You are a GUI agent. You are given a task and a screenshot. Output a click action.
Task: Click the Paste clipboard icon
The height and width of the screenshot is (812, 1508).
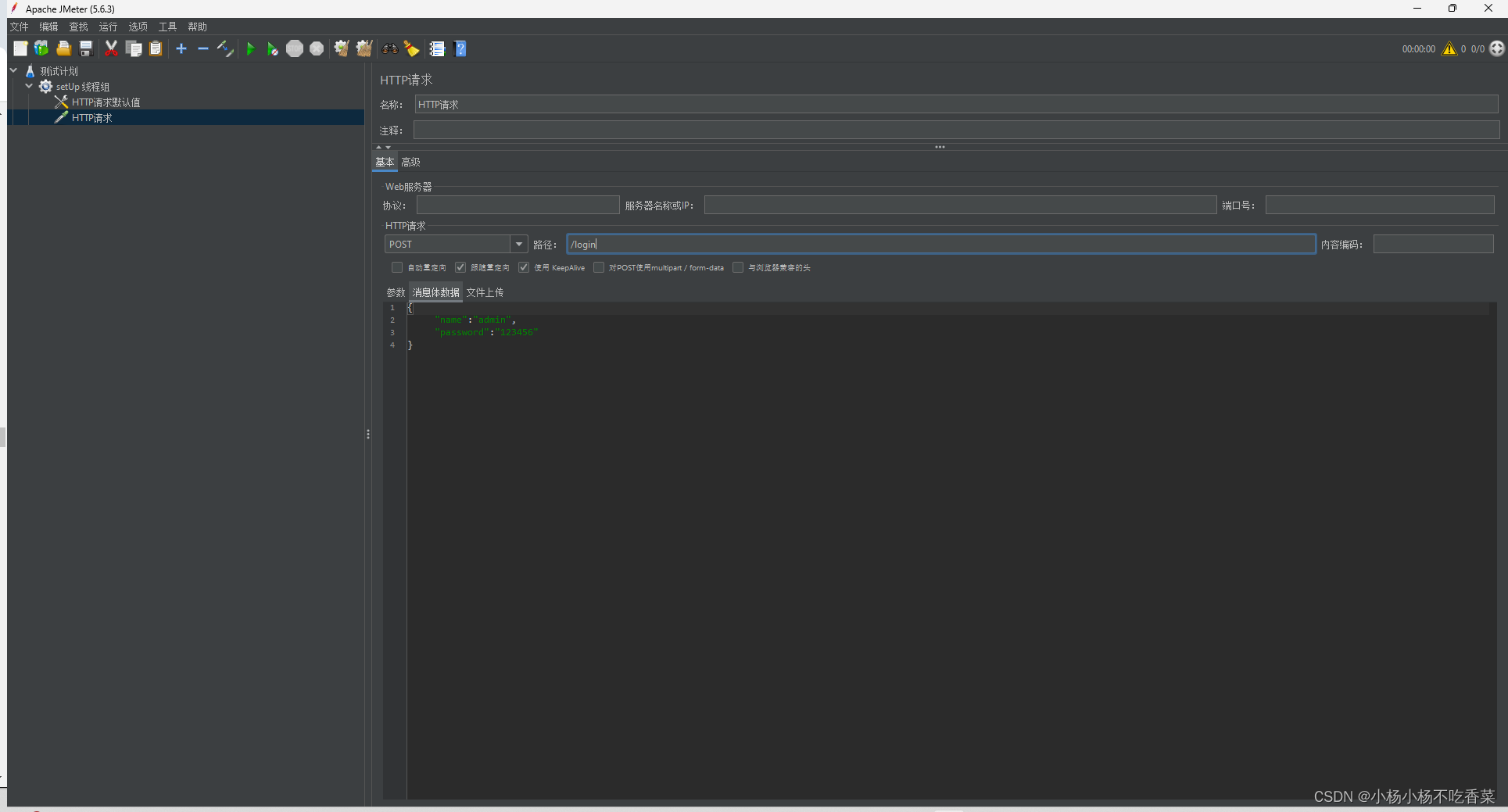click(x=156, y=48)
